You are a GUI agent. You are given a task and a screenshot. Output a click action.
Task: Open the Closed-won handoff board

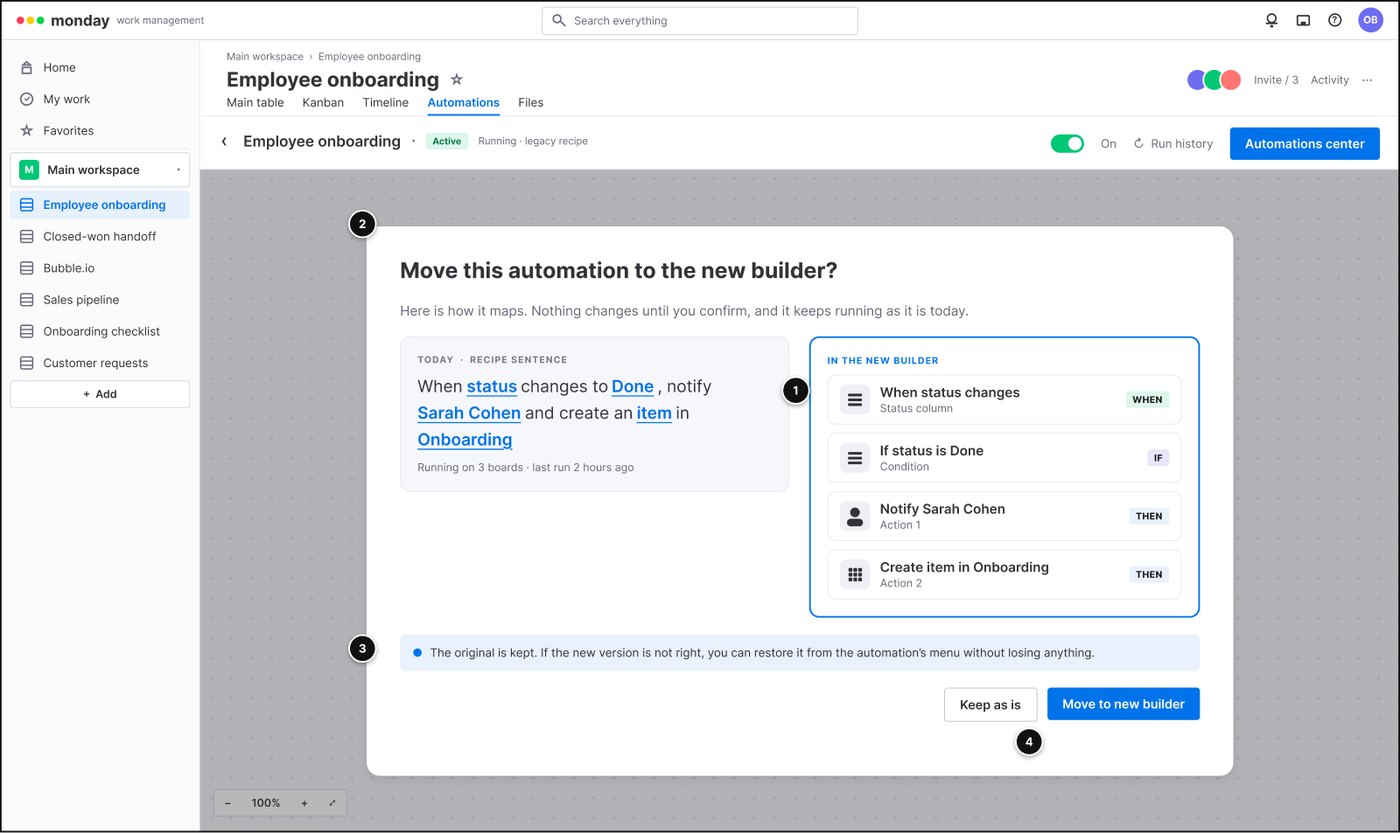pos(100,236)
